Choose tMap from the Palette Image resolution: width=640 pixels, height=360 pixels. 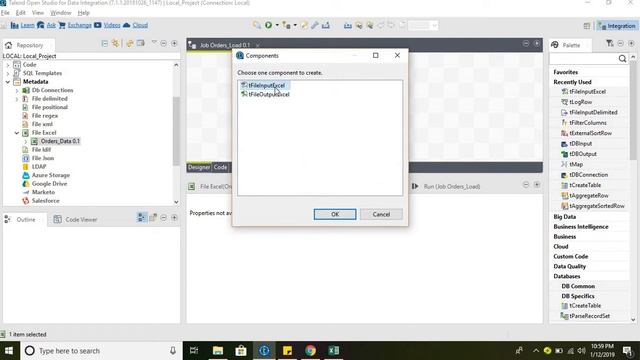pos(576,164)
